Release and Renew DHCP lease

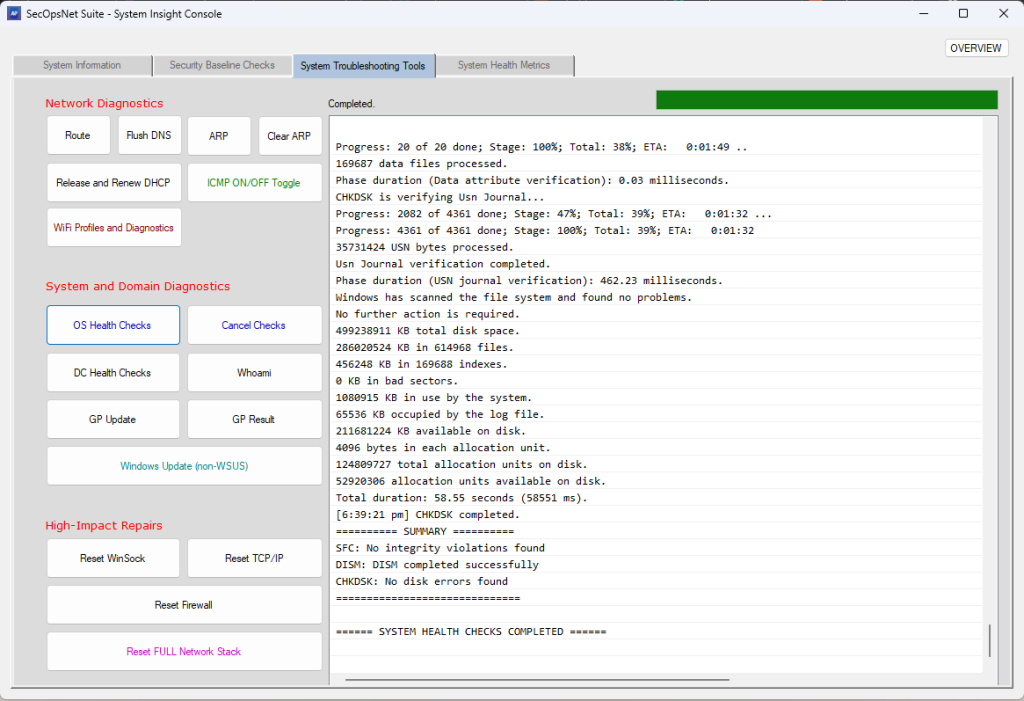click(x=114, y=183)
